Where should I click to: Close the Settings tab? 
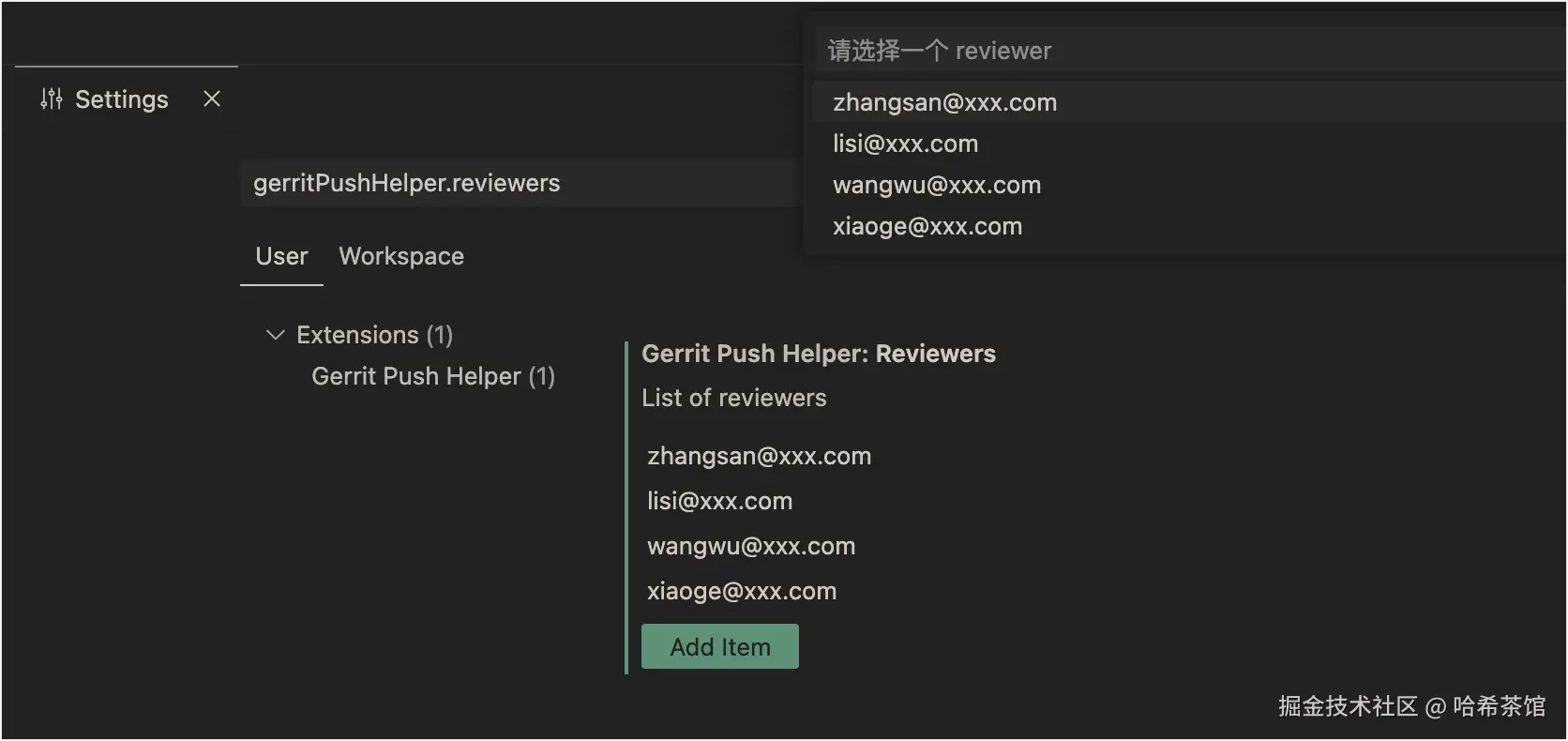click(x=212, y=98)
